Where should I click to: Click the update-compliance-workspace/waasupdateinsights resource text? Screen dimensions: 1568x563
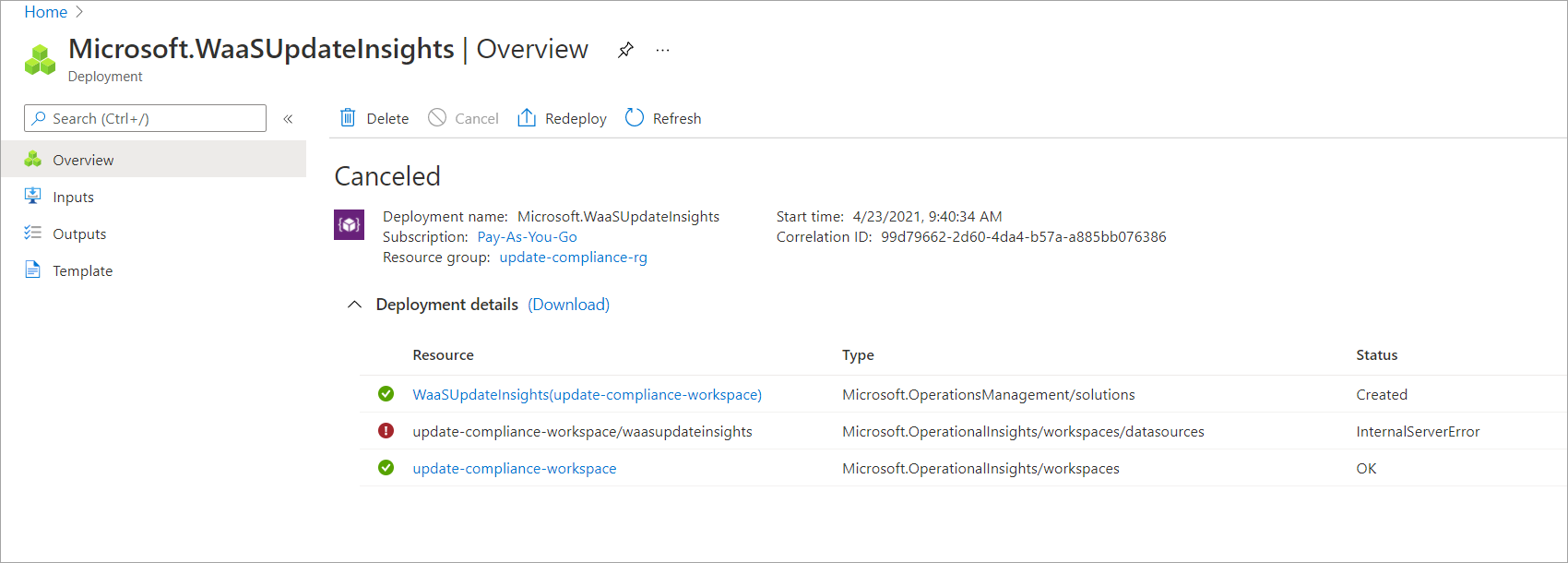pyautogui.click(x=582, y=431)
